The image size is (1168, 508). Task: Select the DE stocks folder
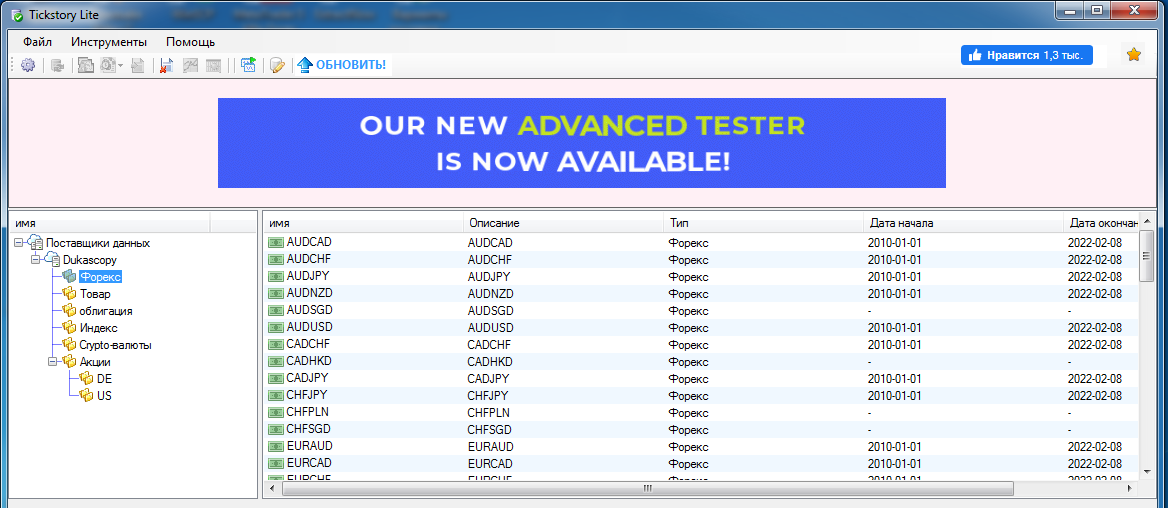coord(104,379)
